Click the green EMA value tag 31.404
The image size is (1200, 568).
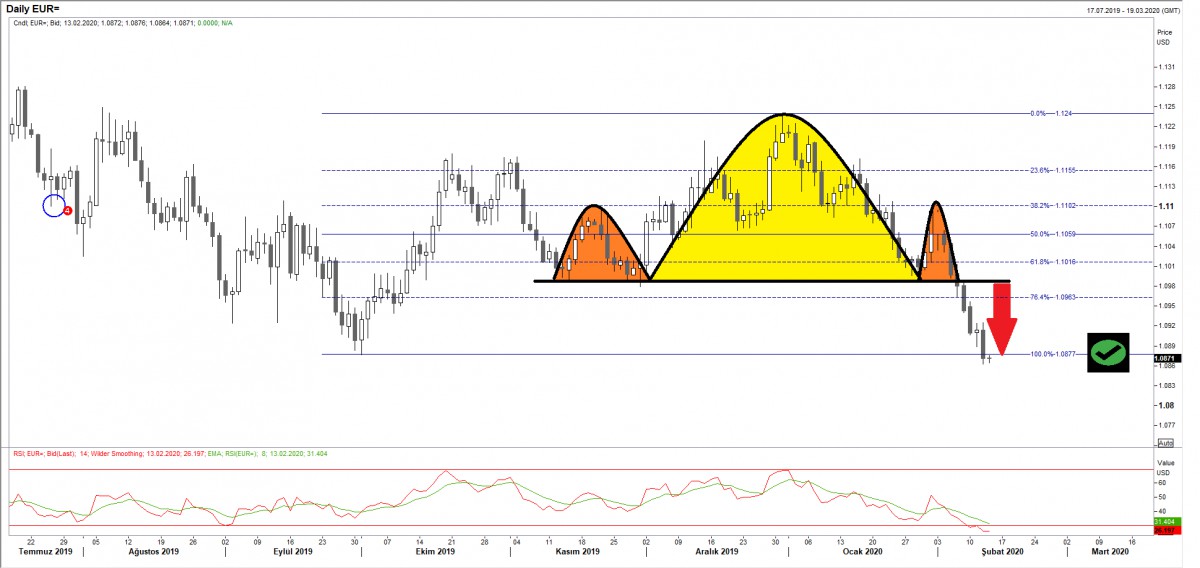(1166, 521)
